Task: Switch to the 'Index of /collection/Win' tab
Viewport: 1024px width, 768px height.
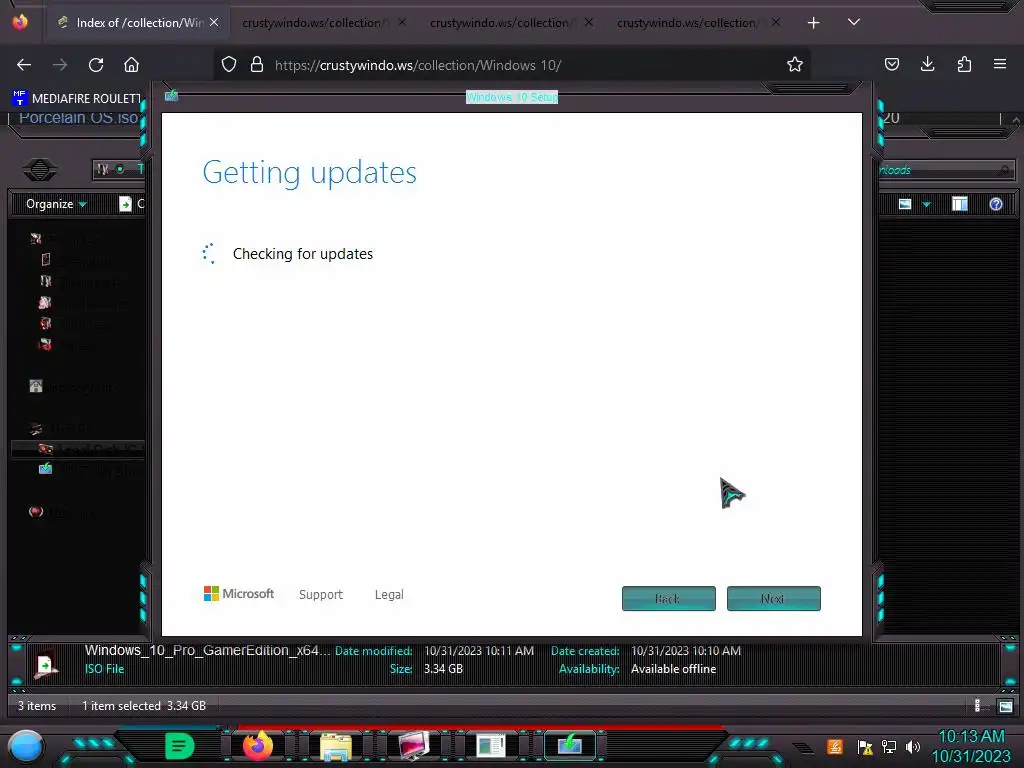Action: 138,23
